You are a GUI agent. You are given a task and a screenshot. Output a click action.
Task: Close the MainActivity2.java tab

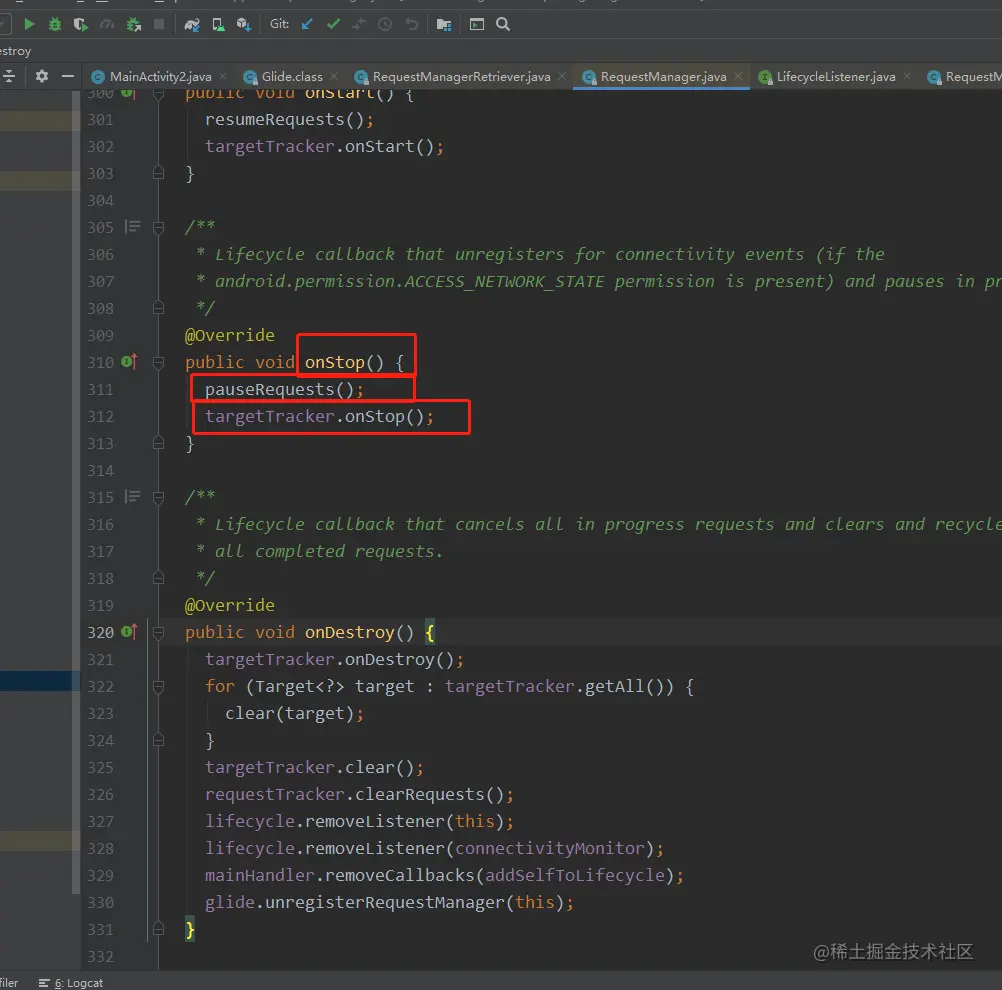[223, 76]
